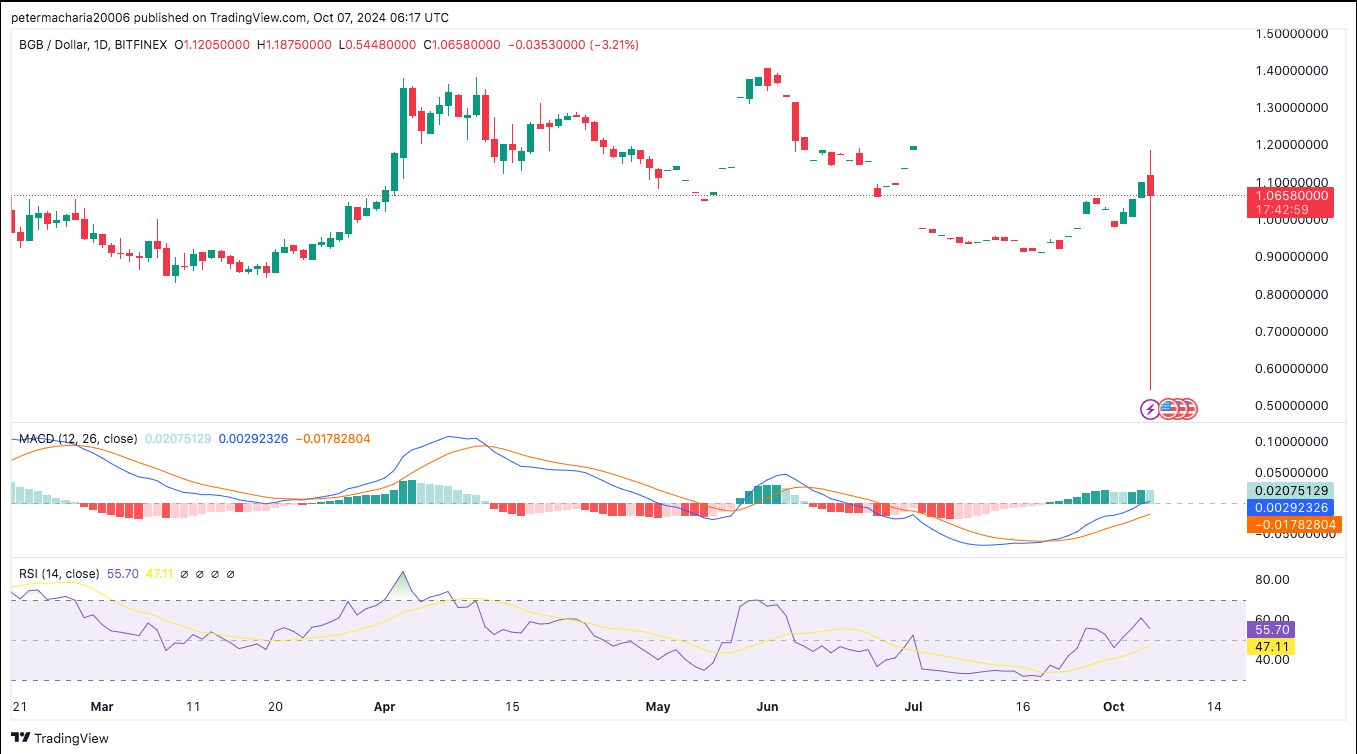This screenshot has height=754, width=1357.
Task: Click the Jul label on the time axis
Action: 915,706
